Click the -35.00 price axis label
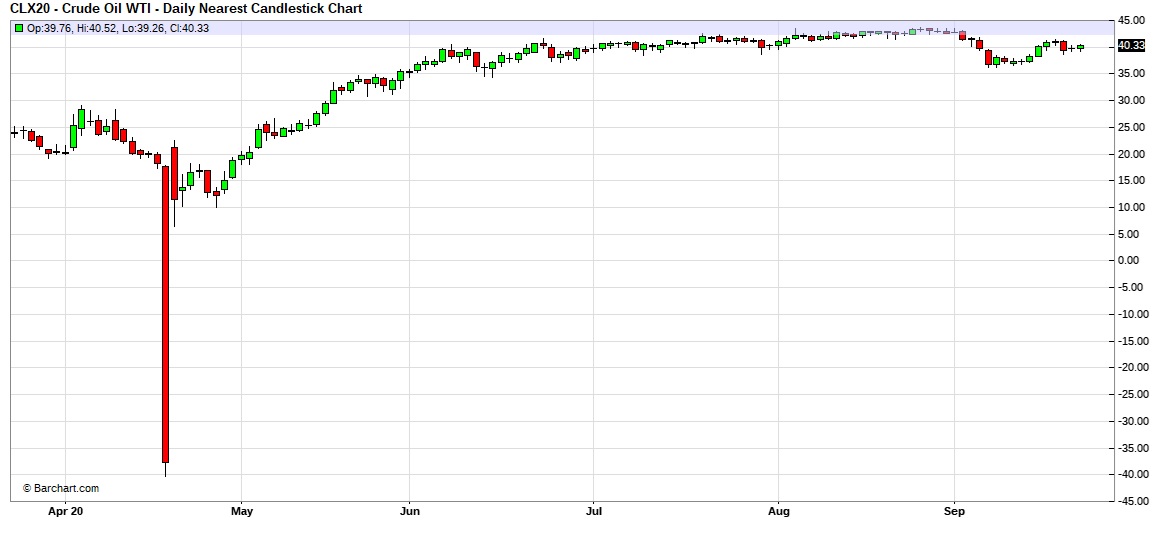Screen dimensions: 1156x542 coord(1135,448)
